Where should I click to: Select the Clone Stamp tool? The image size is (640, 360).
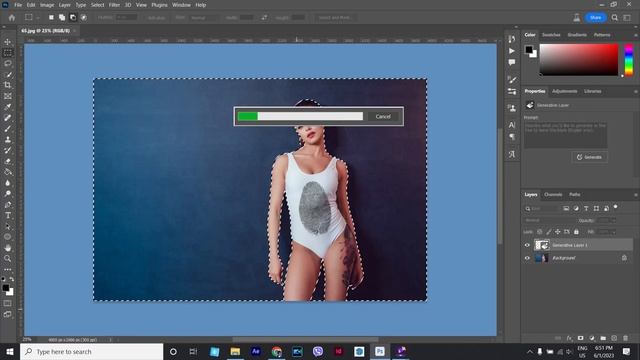pyautogui.click(x=8, y=139)
